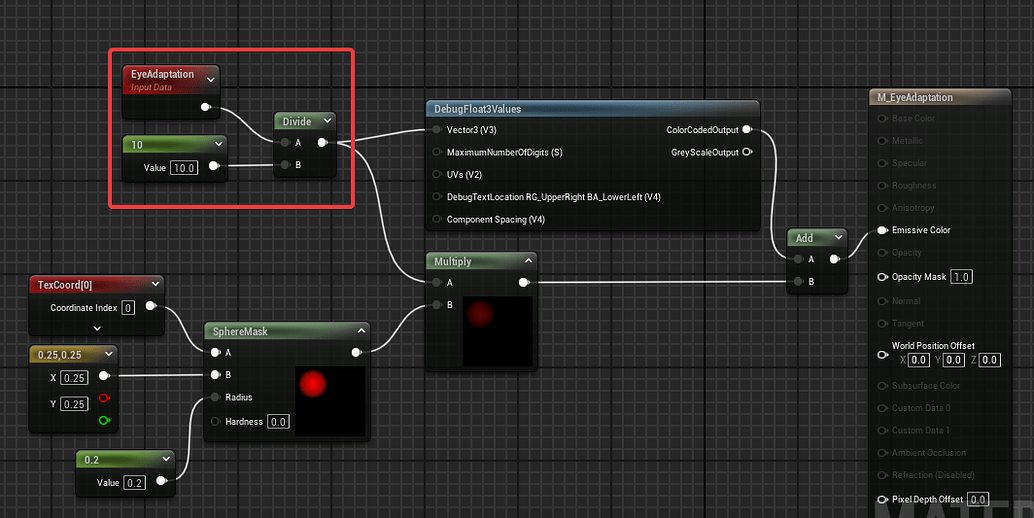Select the EyeAdaptation node title

pyautogui.click(x=162, y=74)
